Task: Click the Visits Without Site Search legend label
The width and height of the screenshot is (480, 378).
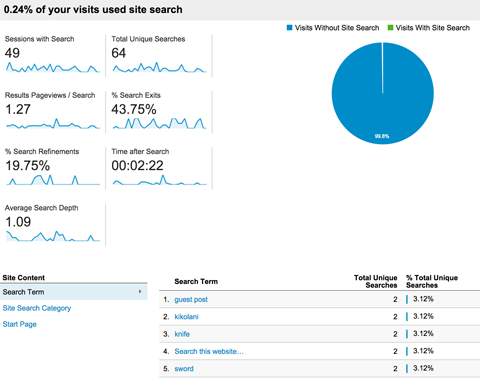Action: tap(337, 28)
